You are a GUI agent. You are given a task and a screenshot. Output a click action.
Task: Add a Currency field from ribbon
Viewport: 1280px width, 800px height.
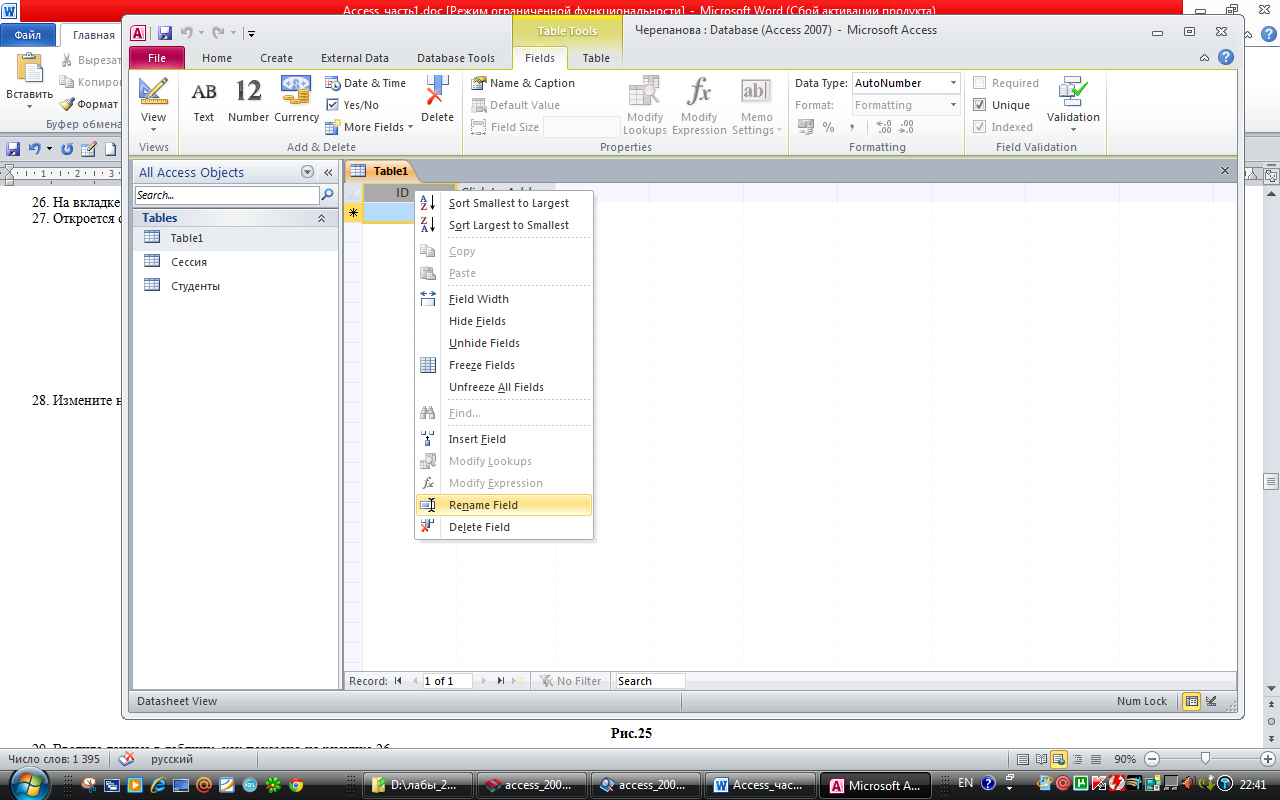[x=296, y=101]
